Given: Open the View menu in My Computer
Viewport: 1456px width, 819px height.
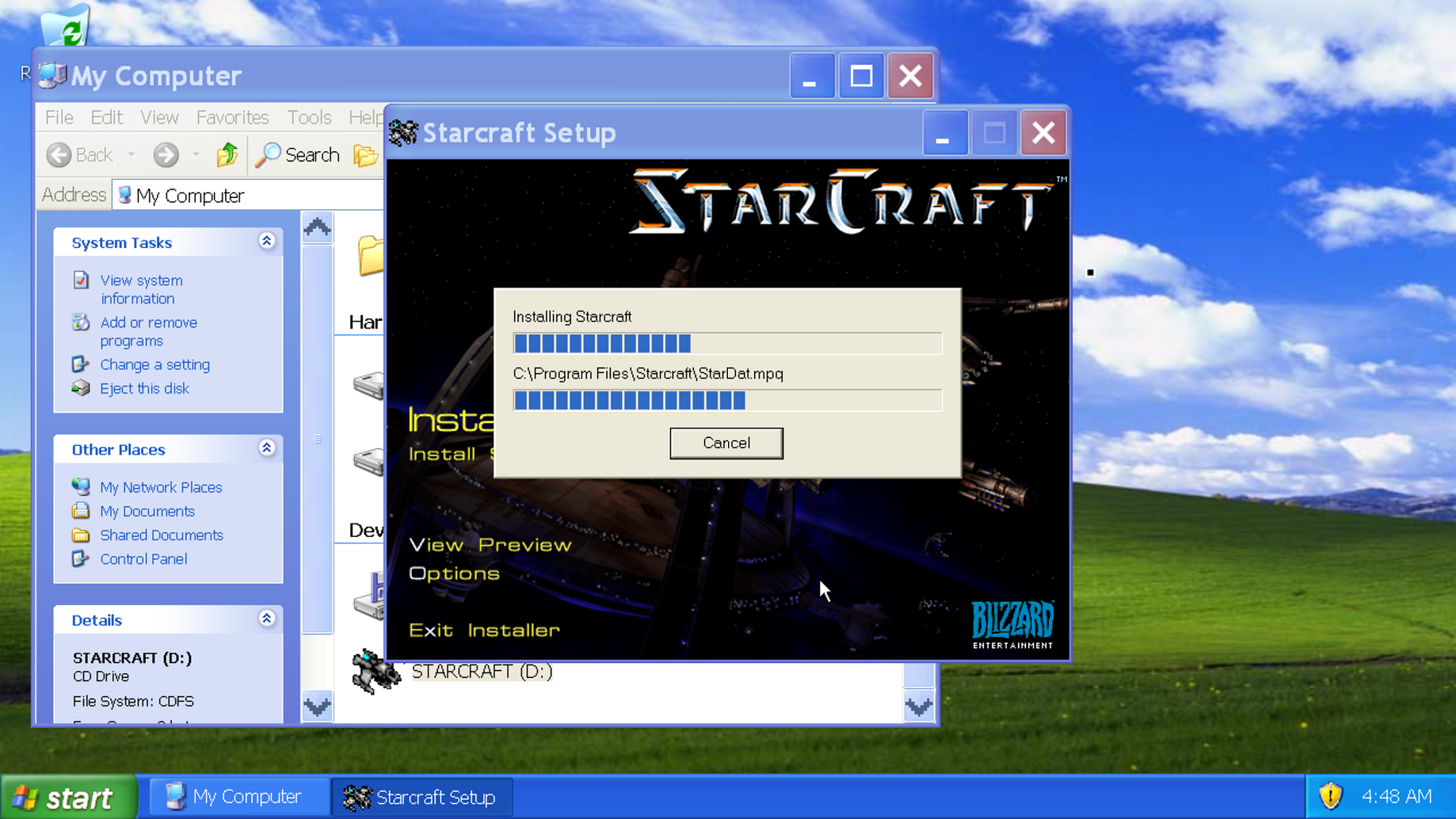Looking at the screenshot, I should [159, 117].
